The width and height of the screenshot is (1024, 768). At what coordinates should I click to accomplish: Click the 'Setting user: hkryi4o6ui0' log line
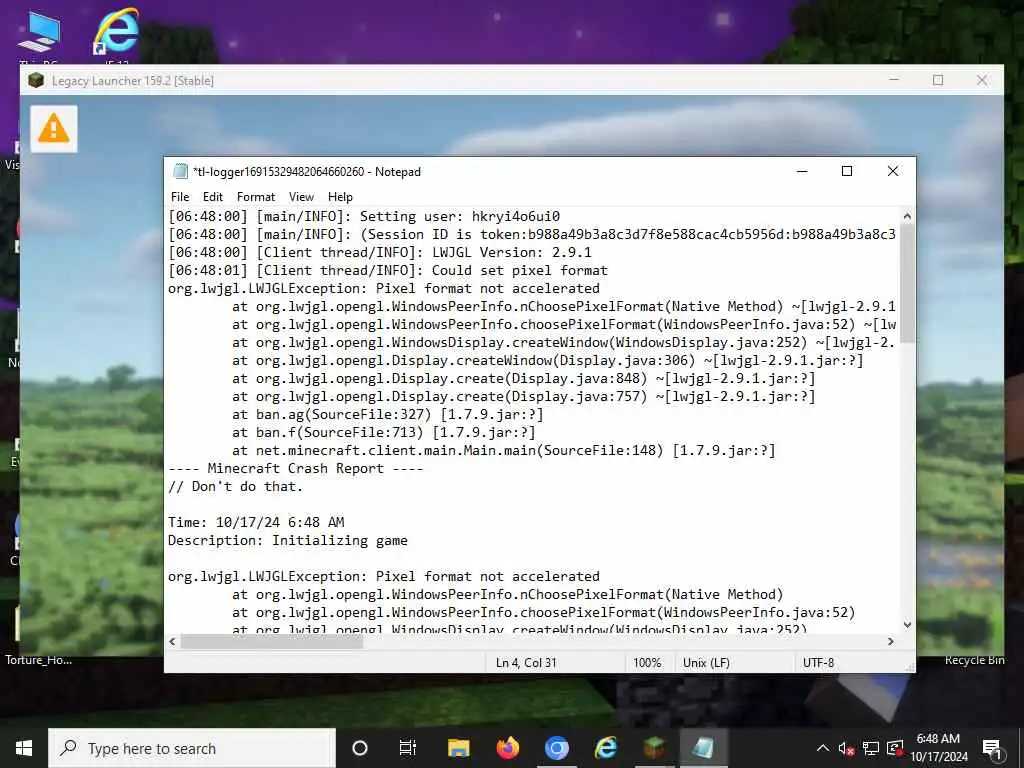click(x=364, y=216)
